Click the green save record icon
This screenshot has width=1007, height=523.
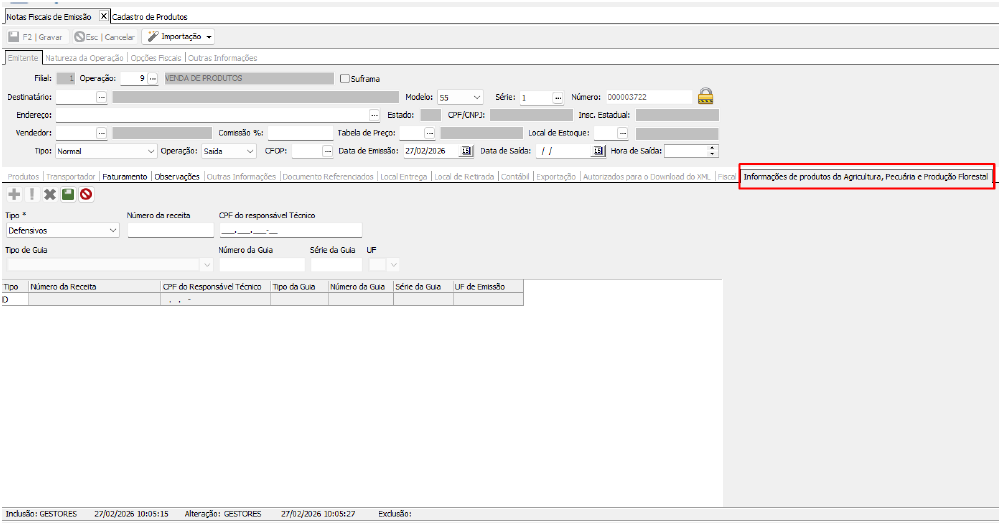67,194
